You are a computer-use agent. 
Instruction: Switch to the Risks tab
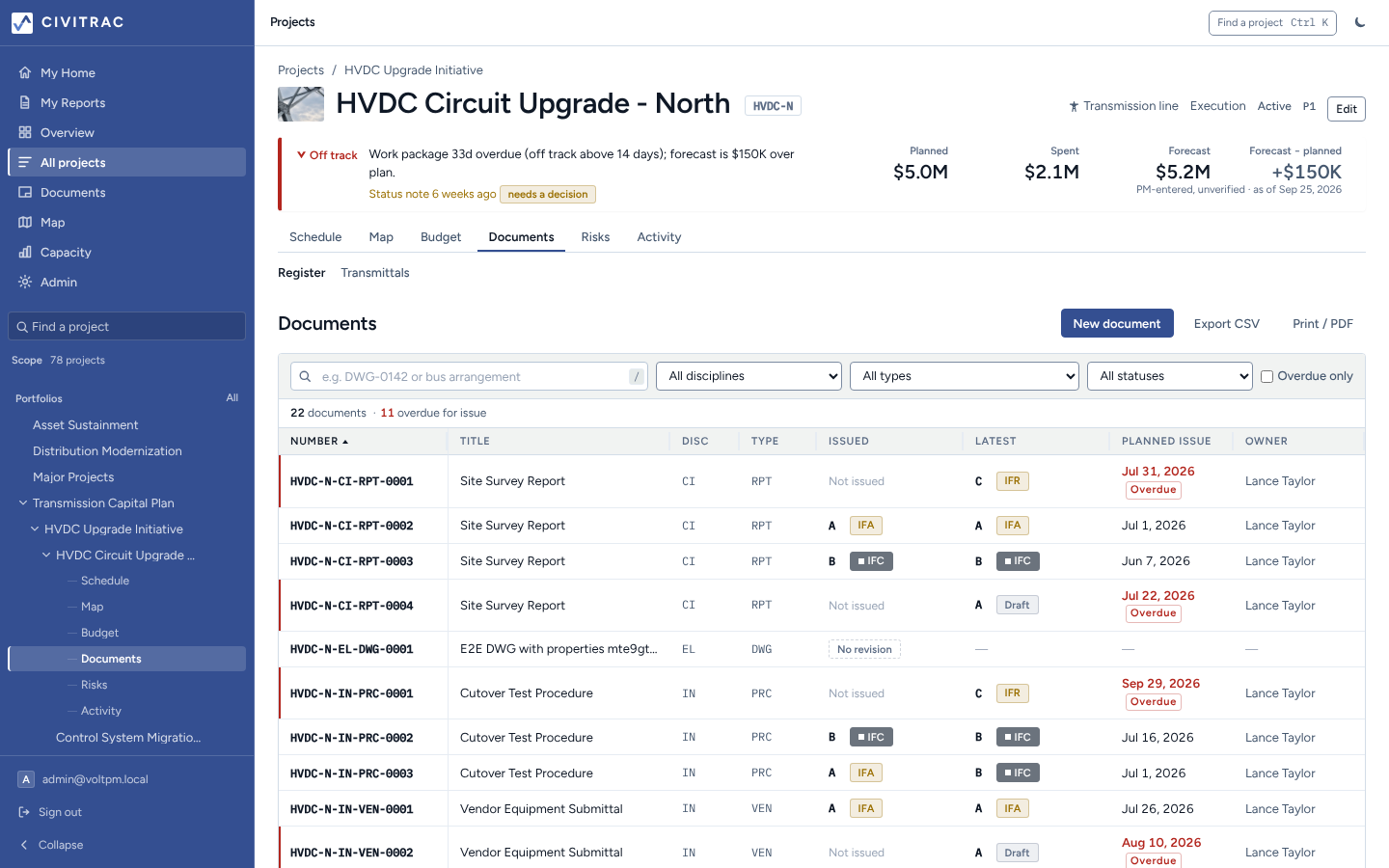pyautogui.click(x=595, y=237)
